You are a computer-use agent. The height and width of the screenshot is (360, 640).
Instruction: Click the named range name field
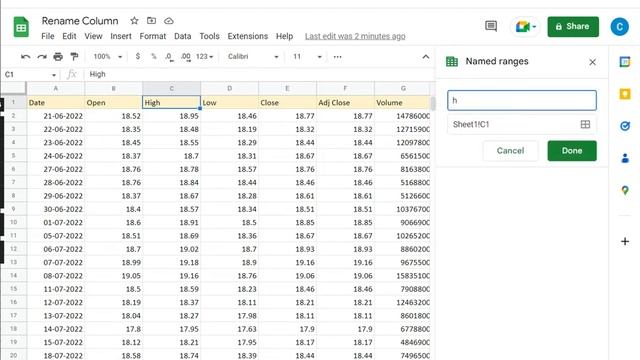point(522,100)
